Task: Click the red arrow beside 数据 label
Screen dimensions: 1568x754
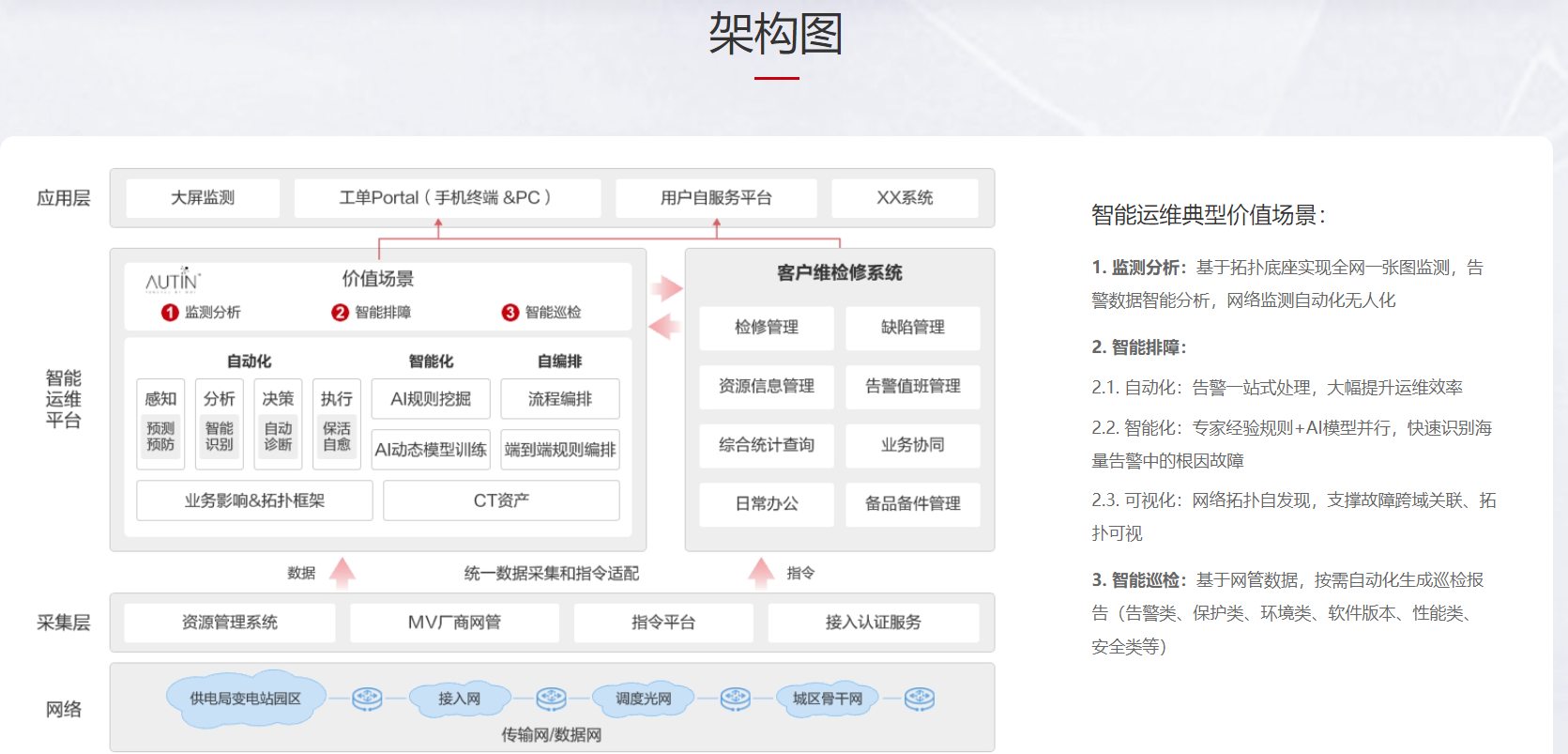Action: pos(343,572)
